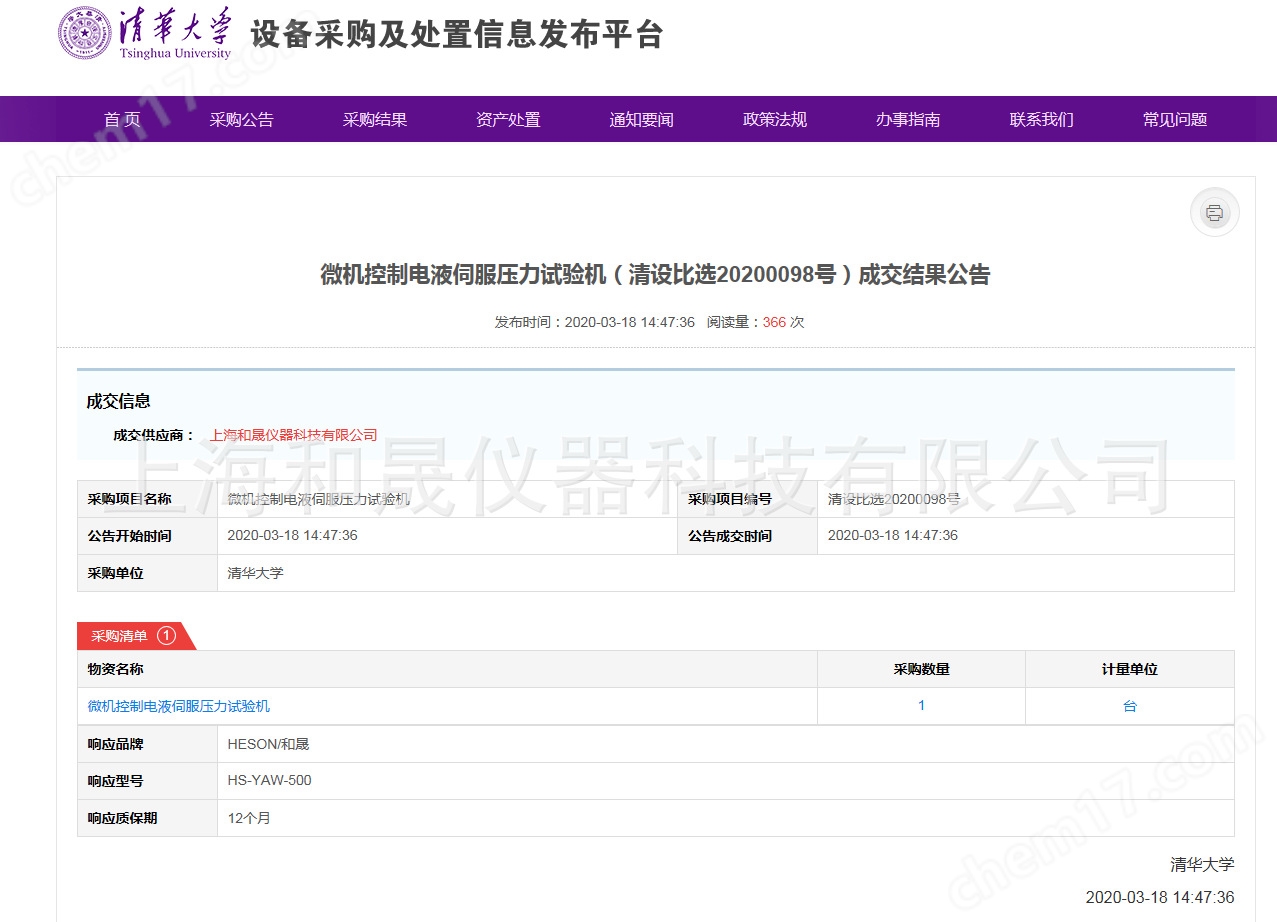Click the brand value HESON/和晟
Viewport: 1277px width, 922px height.
coord(269,744)
